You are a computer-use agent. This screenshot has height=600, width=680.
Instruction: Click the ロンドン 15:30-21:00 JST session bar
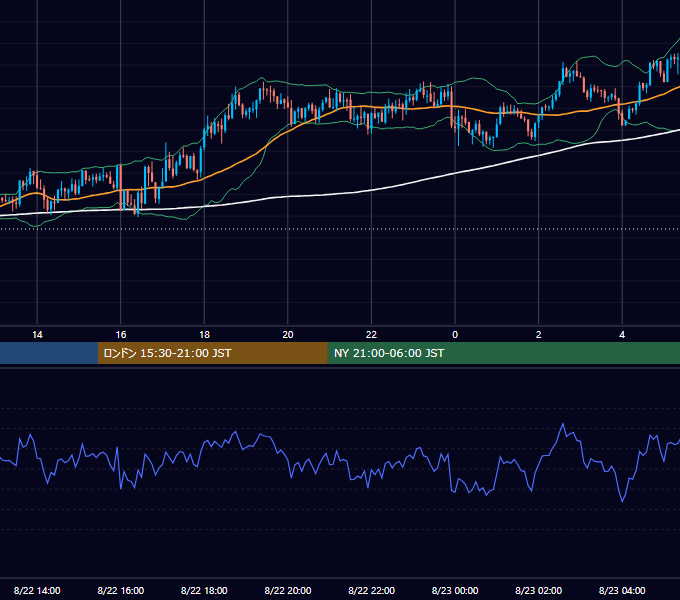pos(212,353)
